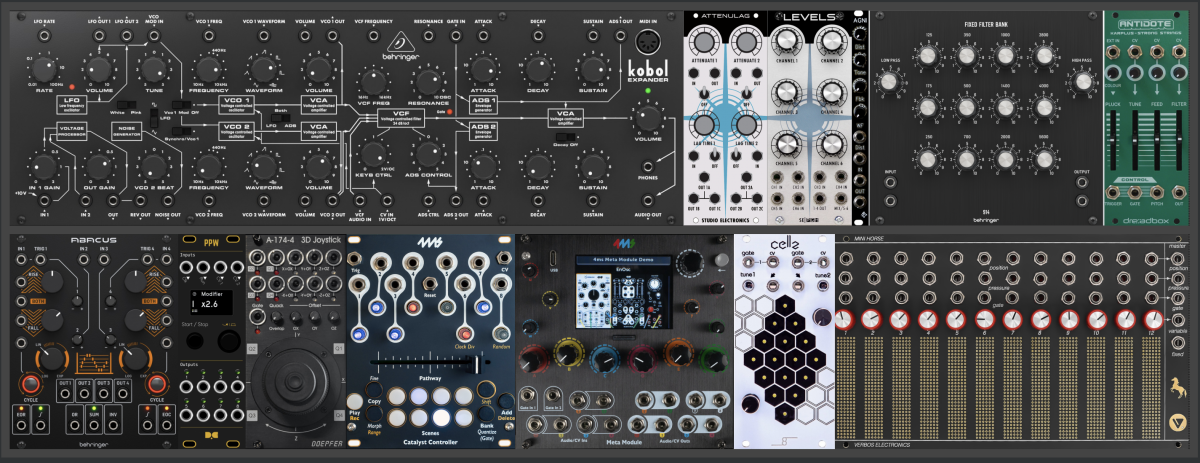Image resolution: width=1200 pixels, height=463 pixels.
Task: Click the IN 1 GAIN knob
Action: 43,166
